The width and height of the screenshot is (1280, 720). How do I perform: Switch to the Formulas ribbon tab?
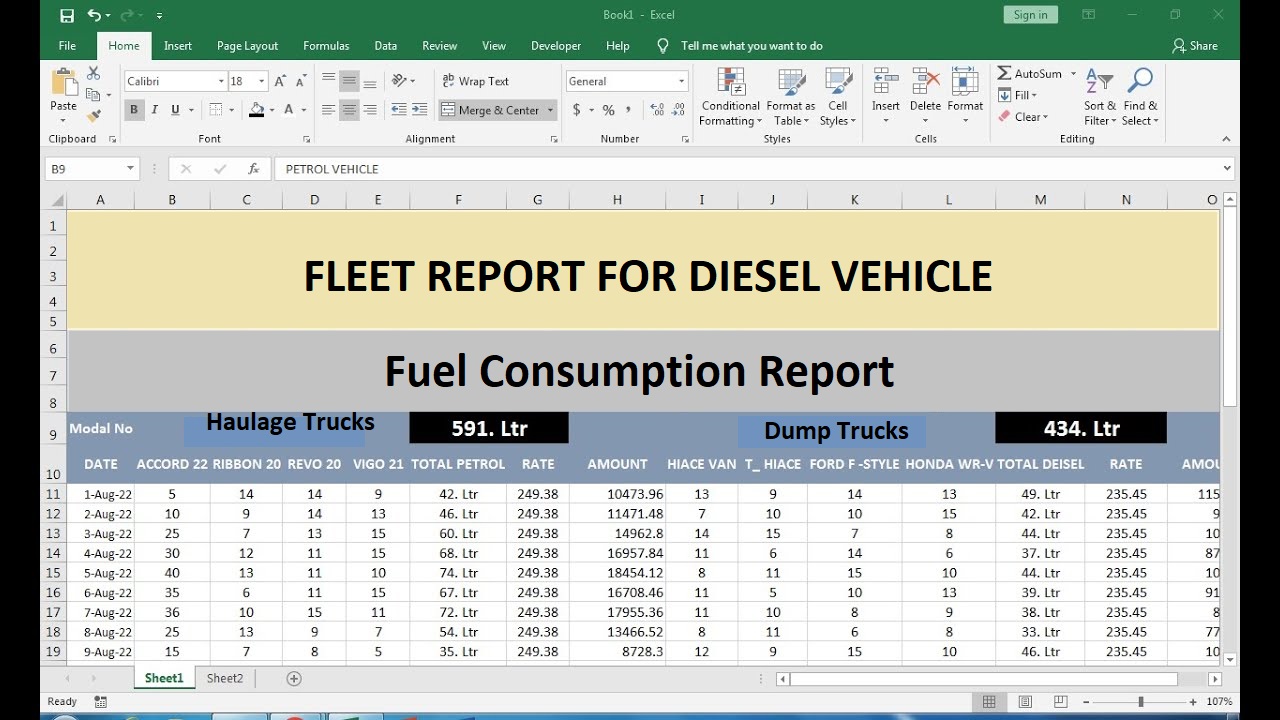click(326, 45)
